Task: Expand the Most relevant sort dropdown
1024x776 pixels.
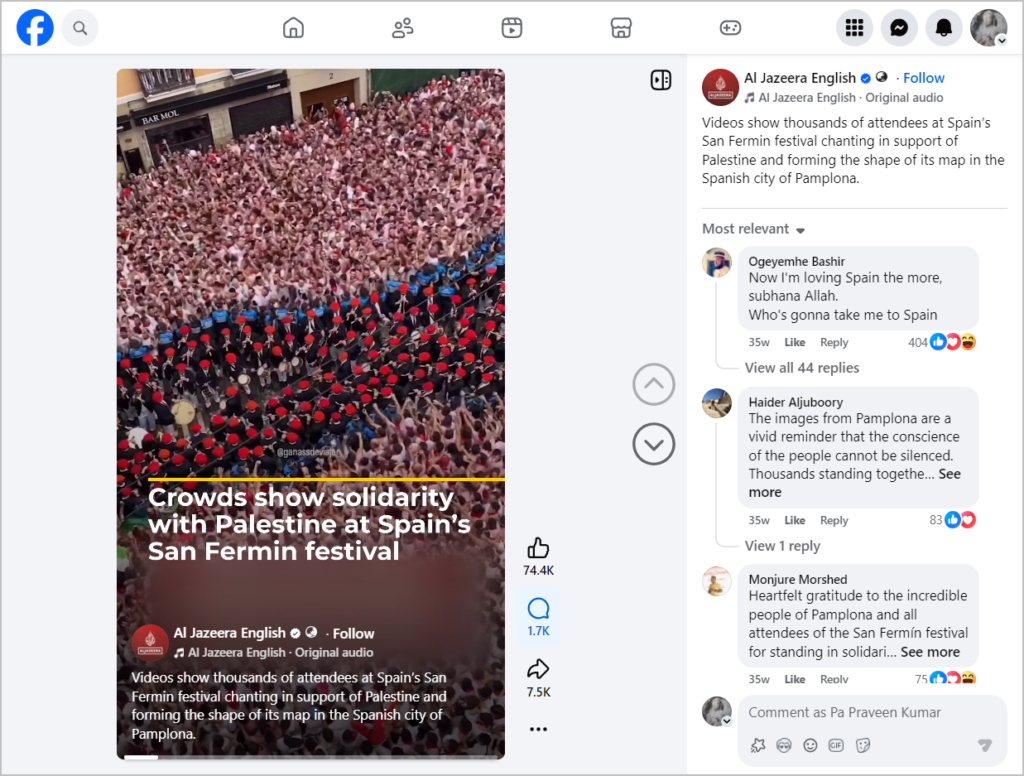Action: tap(754, 229)
